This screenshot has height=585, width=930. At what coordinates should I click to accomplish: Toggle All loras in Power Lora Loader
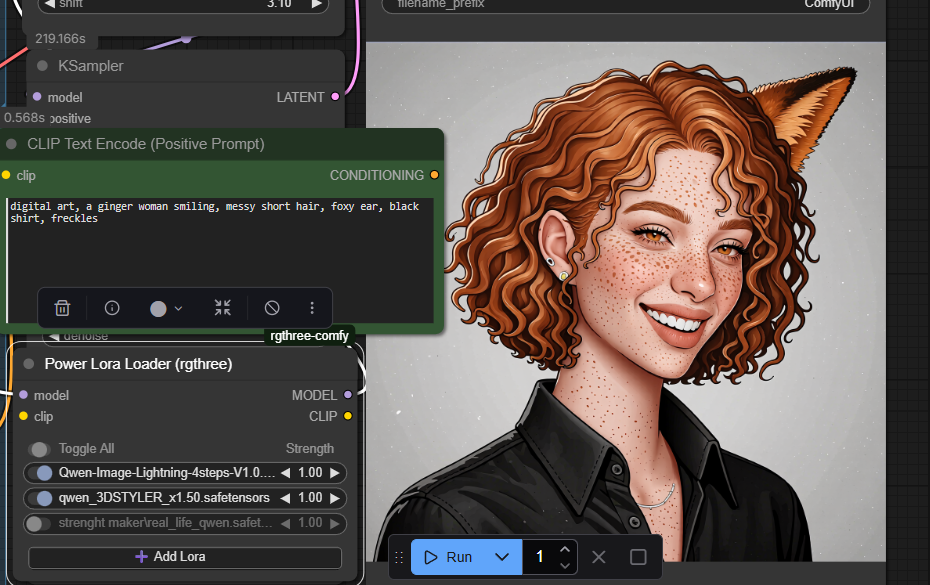40,449
